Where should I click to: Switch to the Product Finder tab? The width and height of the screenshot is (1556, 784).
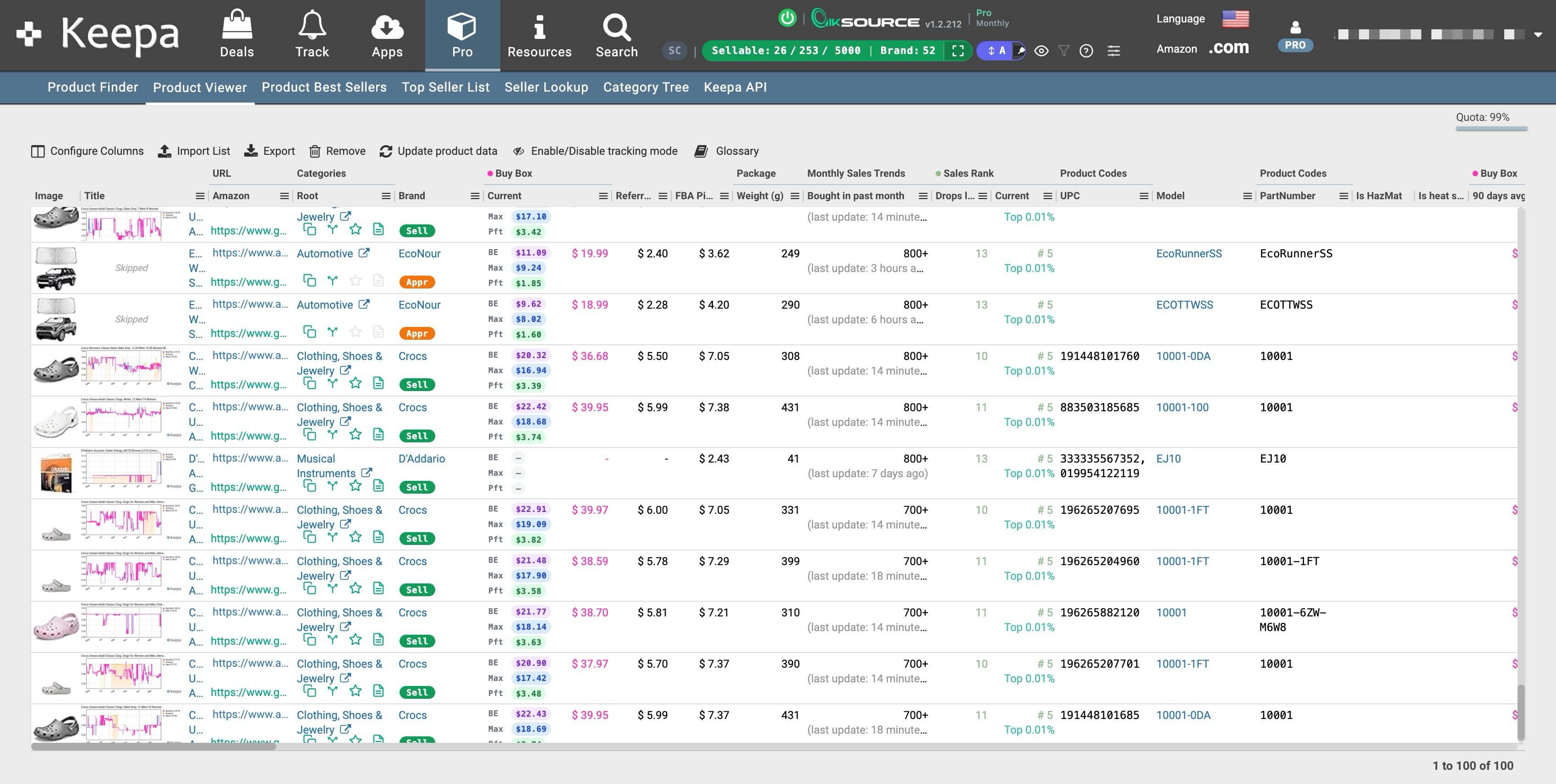tap(93, 87)
